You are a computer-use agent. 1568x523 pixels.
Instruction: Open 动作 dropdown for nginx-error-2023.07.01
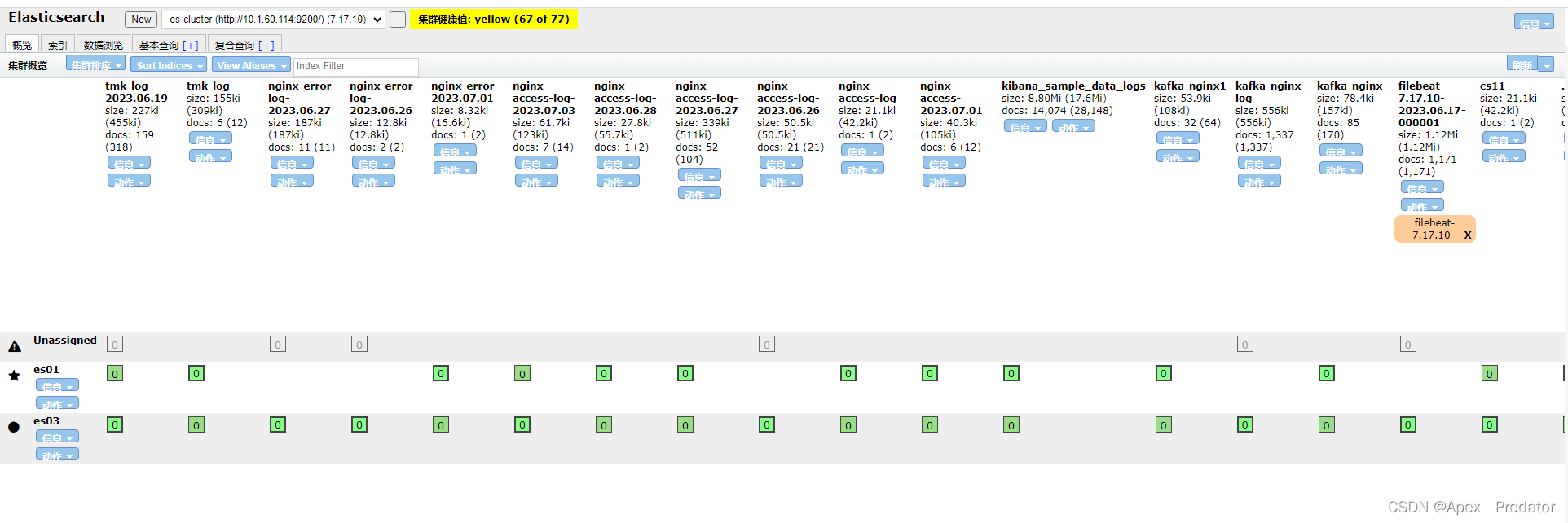tap(455, 169)
